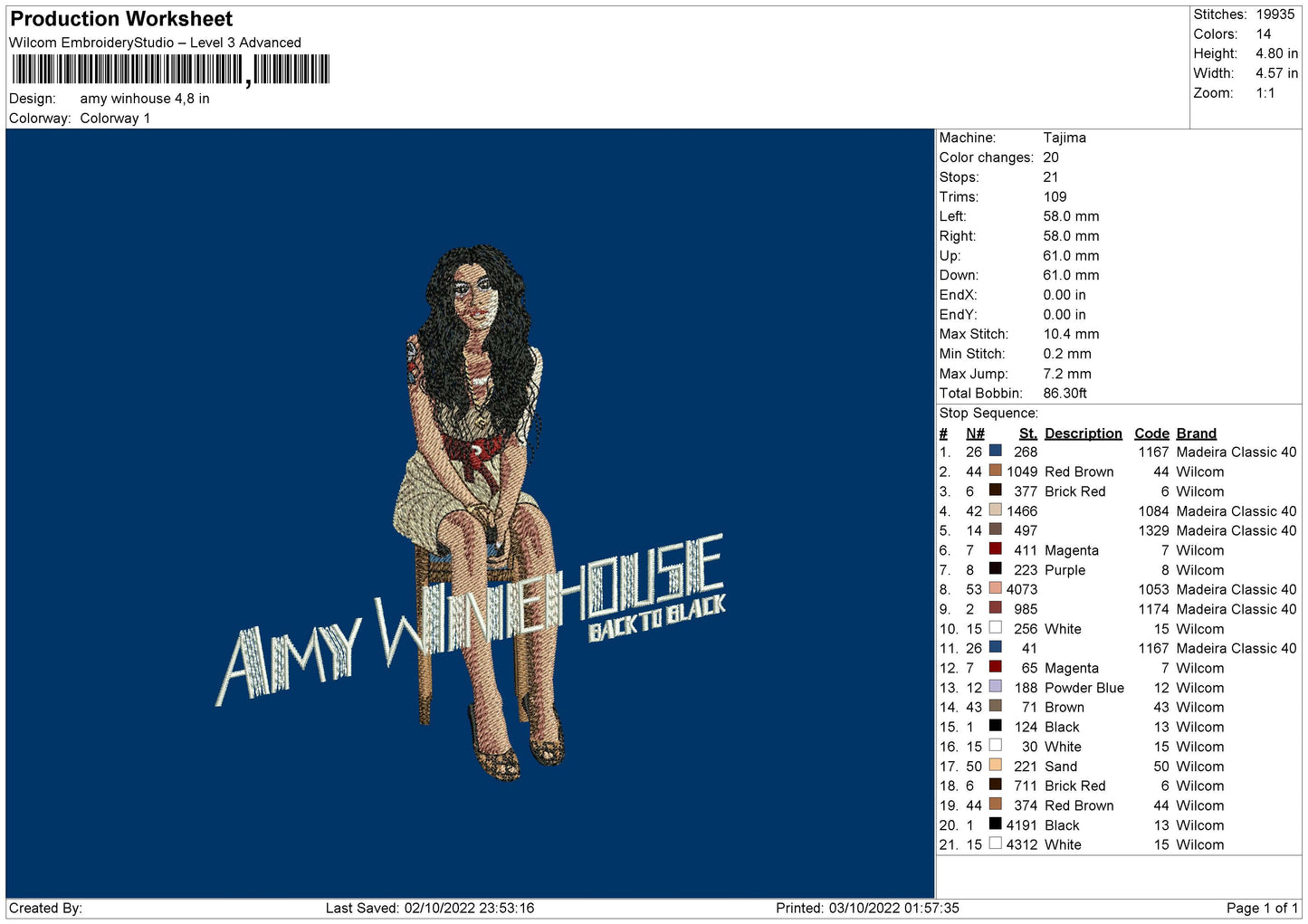The height and width of the screenshot is (924, 1308).
Task: Click the Production Worksheet heading
Action: tap(121, 19)
